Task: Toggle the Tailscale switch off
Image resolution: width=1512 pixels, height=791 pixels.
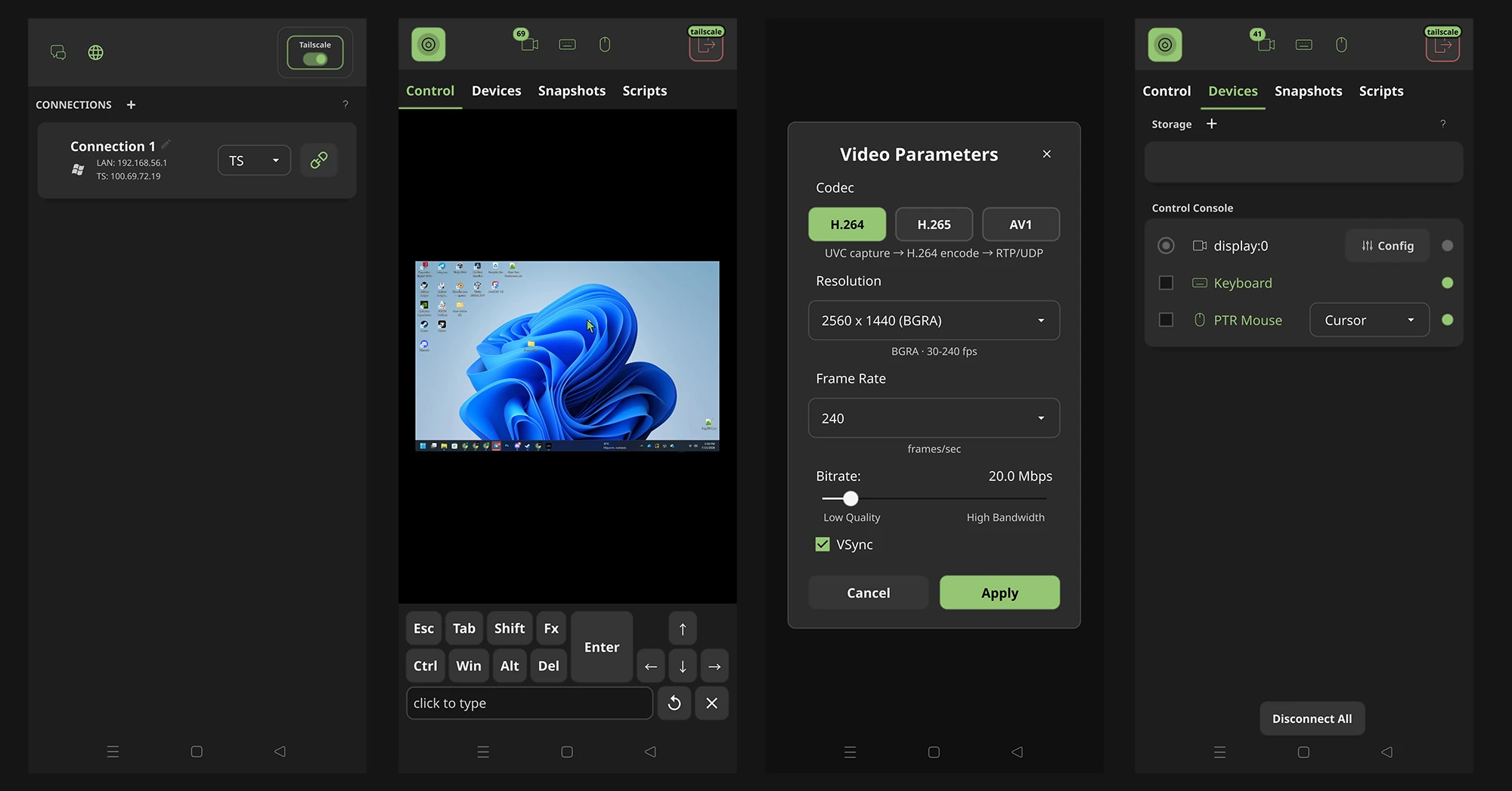Action: 315,59
